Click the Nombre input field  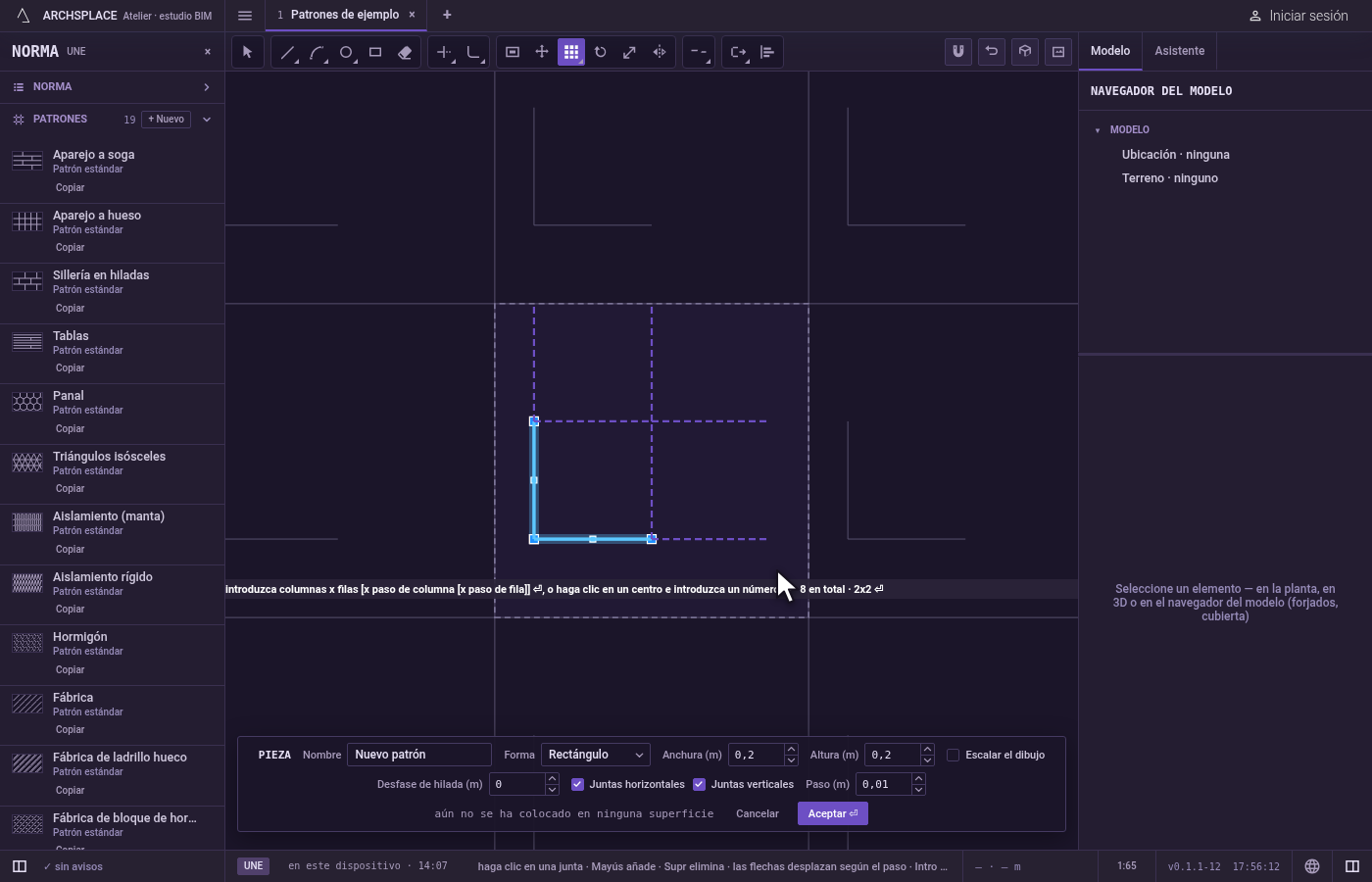(x=419, y=755)
